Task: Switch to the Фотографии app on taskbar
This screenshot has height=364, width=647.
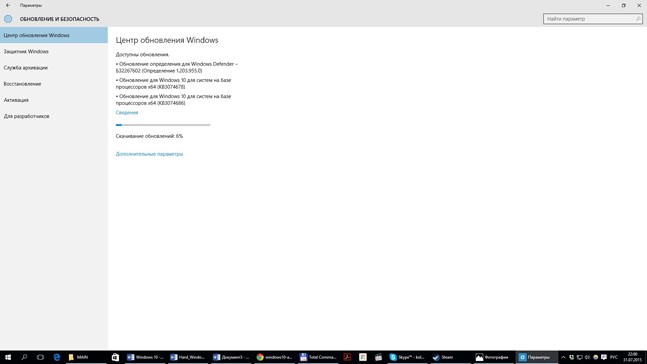Action: [x=493, y=357]
